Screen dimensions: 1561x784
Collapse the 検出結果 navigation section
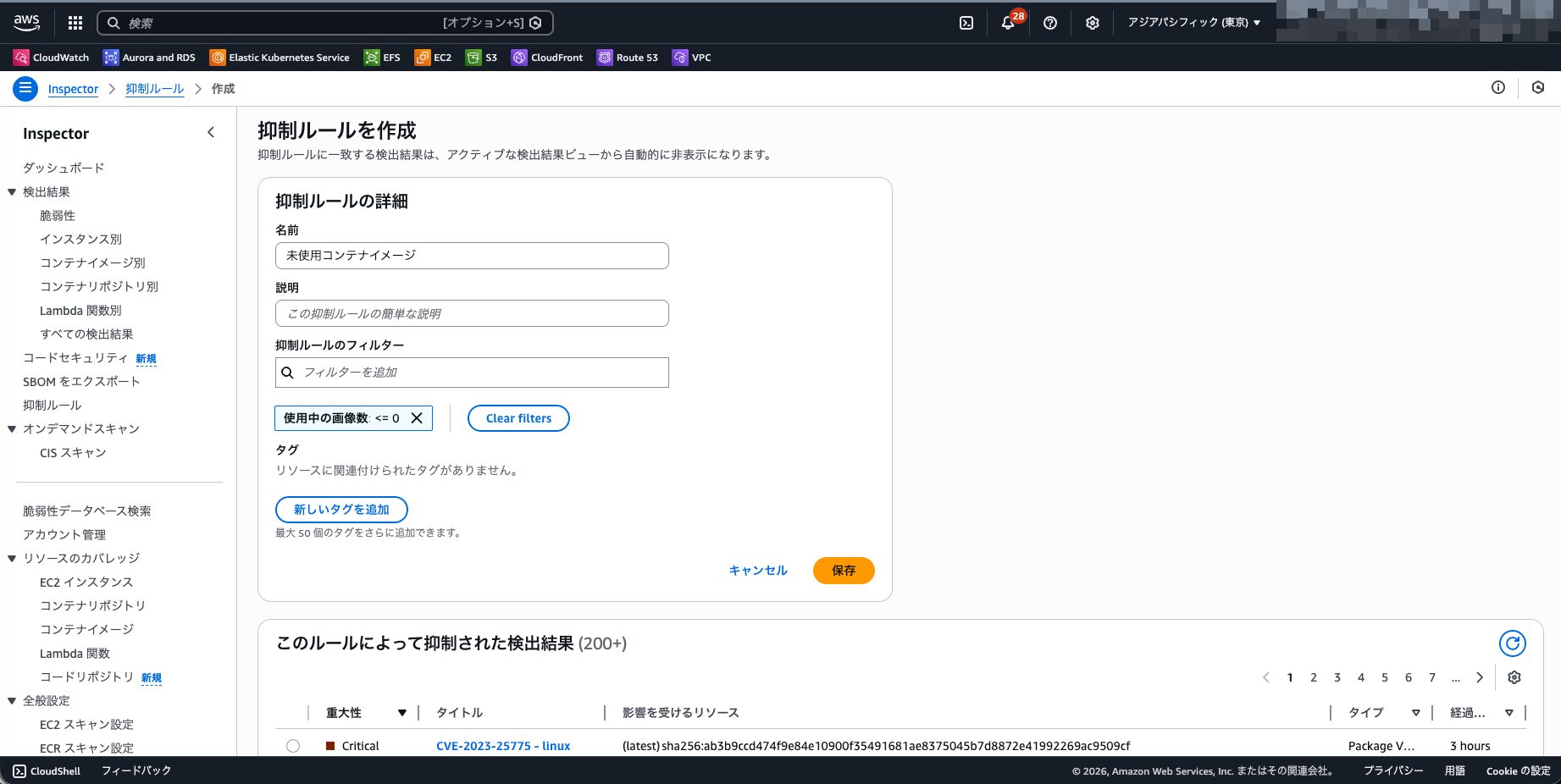point(12,192)
